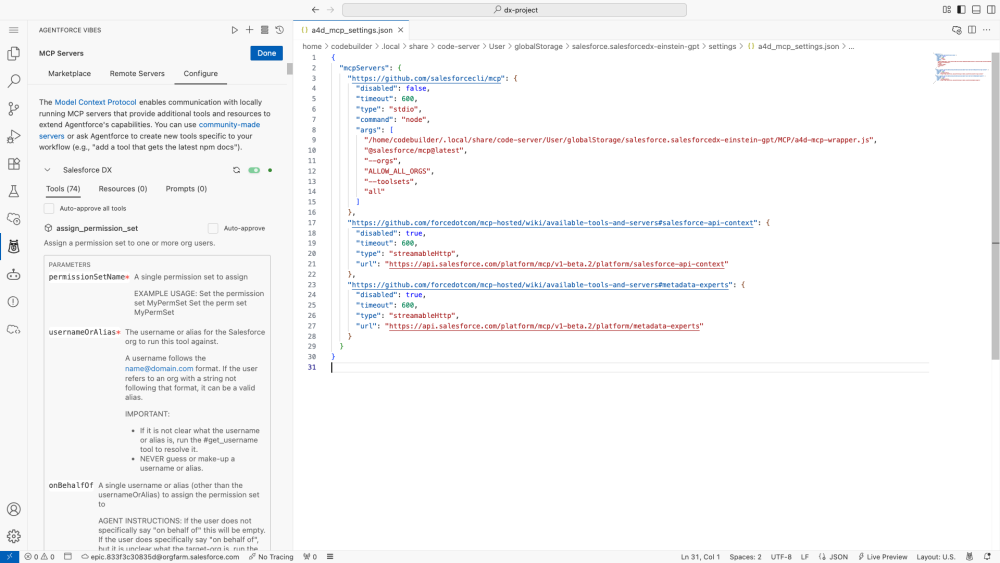Open the cloud view at bottom of activity bar

[x=13, y=330]
